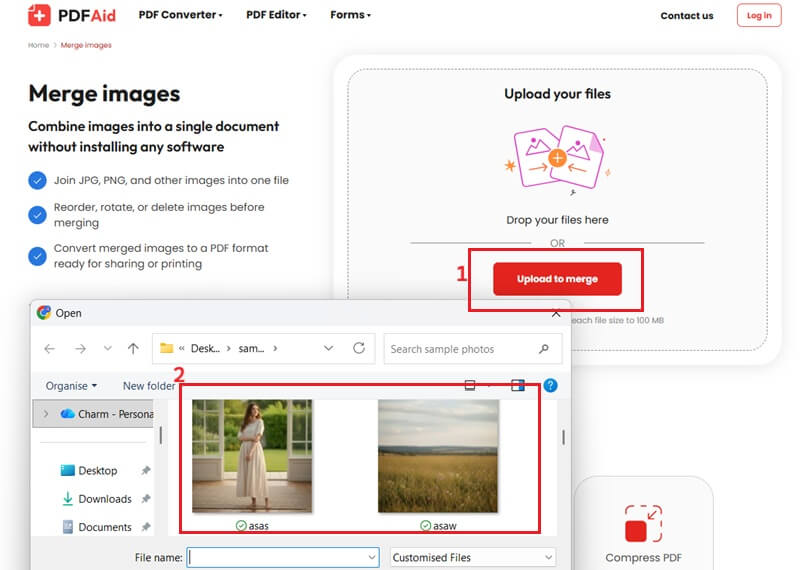Expand chevron after sam... path segment
Screen dimensions: 800x570
(x=275, y=349)
